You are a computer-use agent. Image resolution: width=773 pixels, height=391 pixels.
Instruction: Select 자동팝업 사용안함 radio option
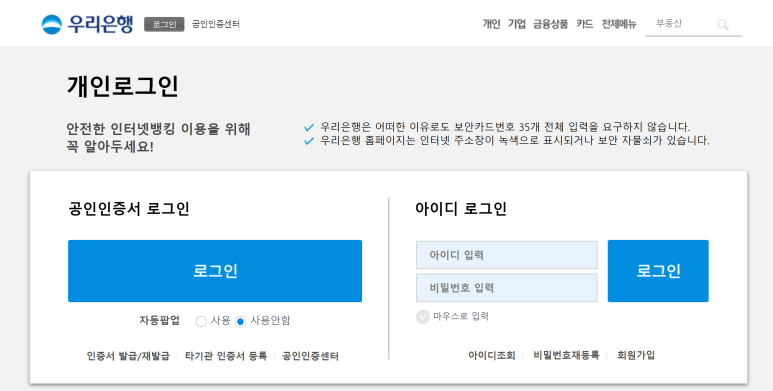(240, 321)
